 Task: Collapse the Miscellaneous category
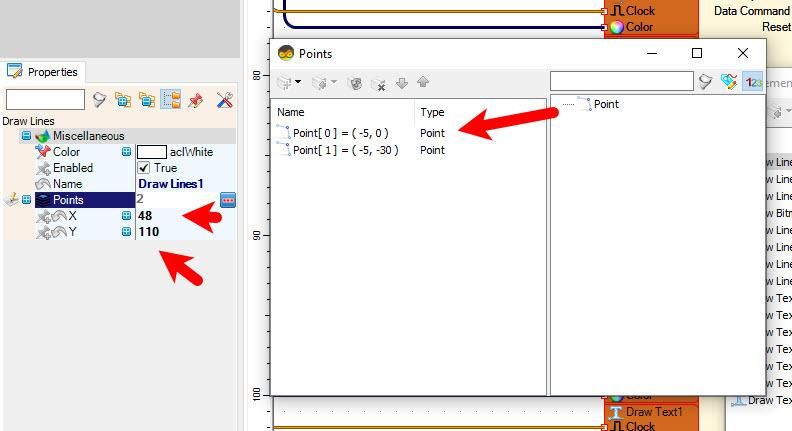pyautogui.click(x=26, y=136)
